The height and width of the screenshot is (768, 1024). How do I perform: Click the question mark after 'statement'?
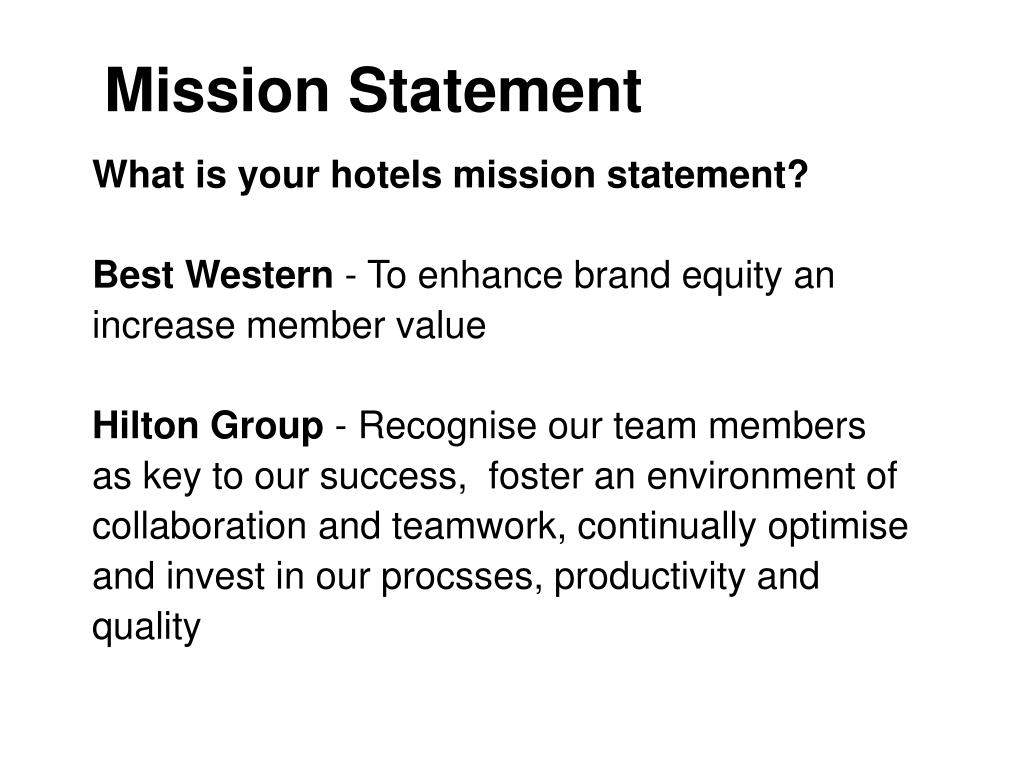click(799, 174)
